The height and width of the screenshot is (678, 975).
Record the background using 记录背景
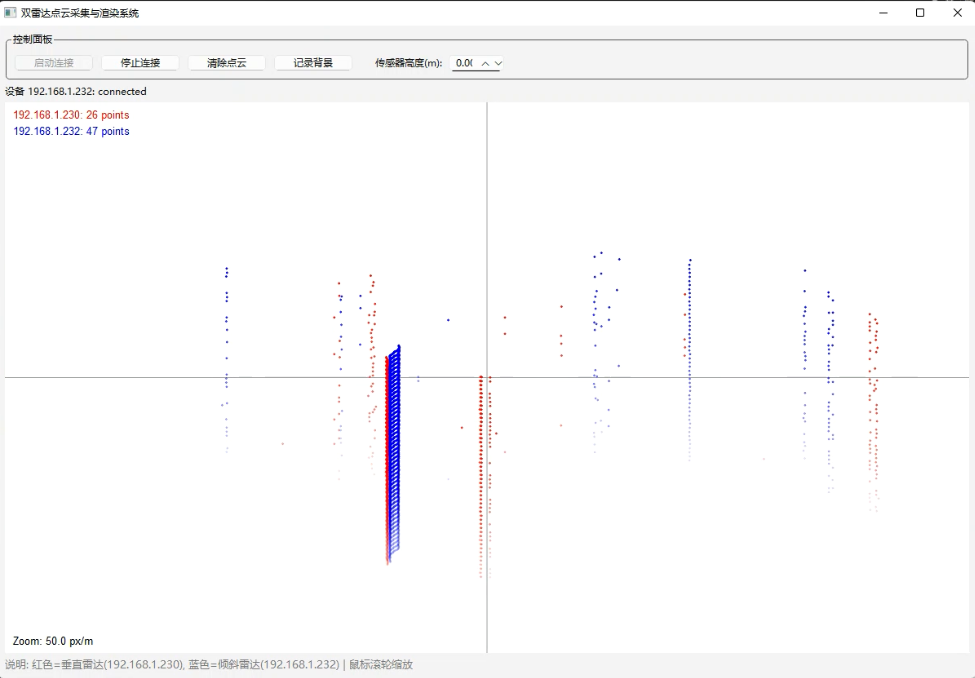pos(313,63)
